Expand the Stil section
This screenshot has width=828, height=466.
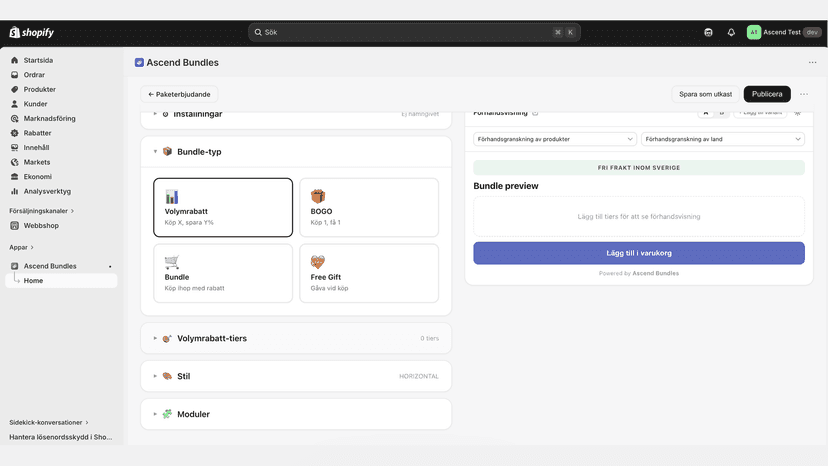click(296, 376)
